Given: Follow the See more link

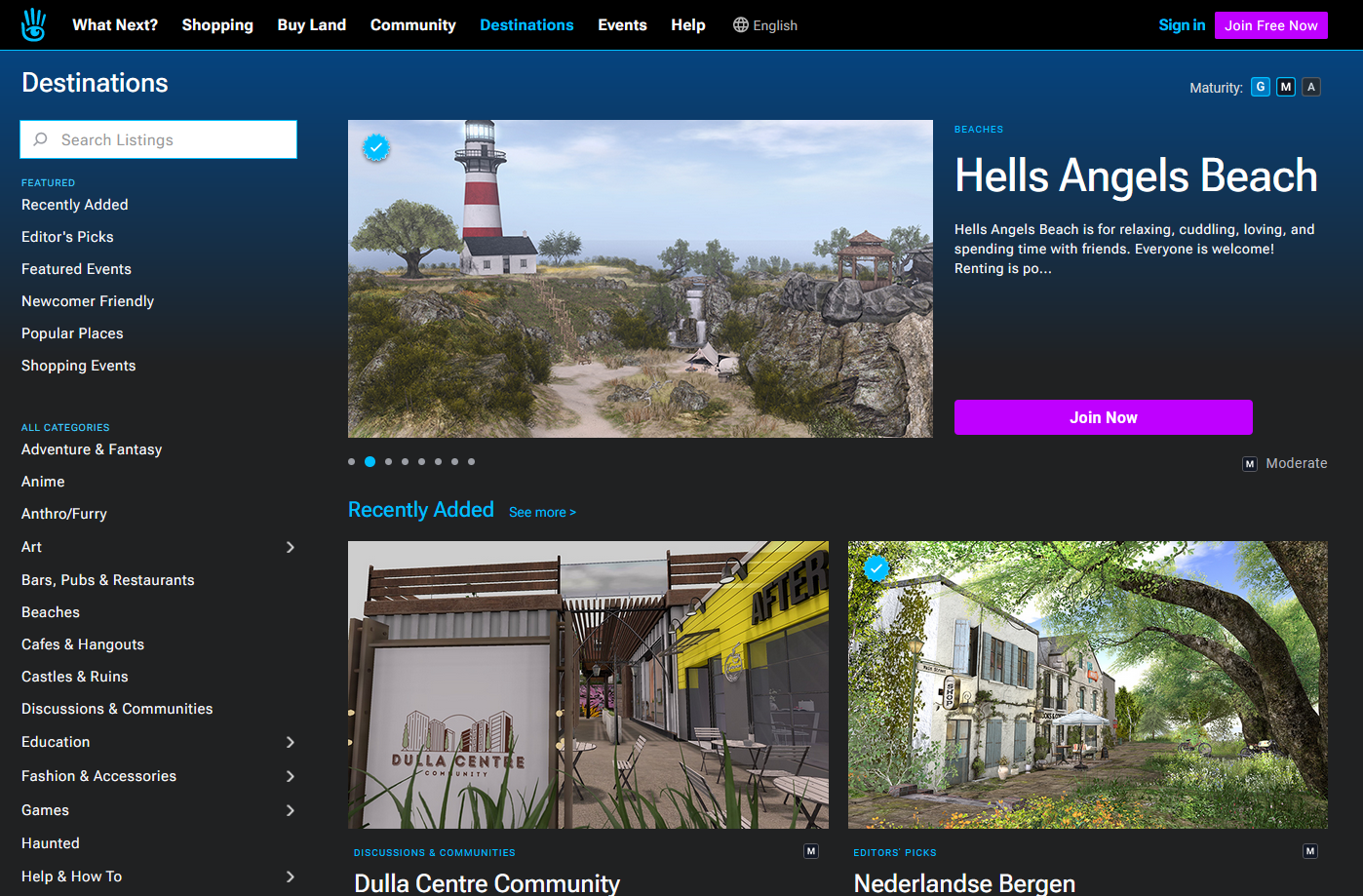Looking at the screenshot, I should pos(542,512).
